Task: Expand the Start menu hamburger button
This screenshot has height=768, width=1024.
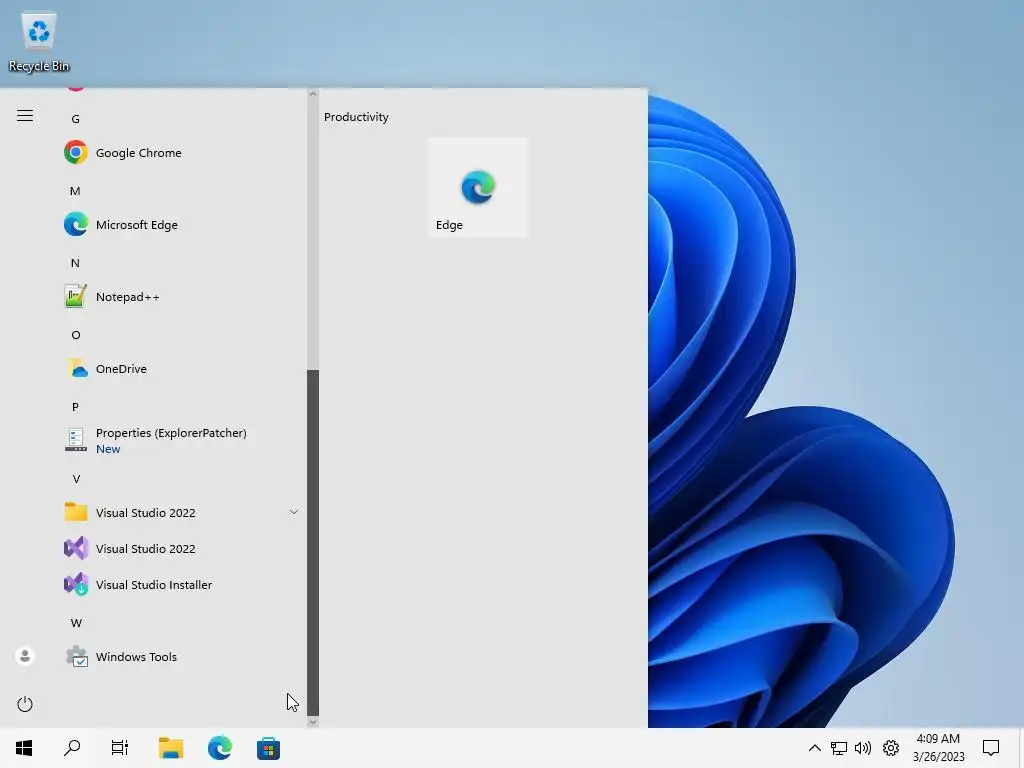Action: [x=25, y=116]
